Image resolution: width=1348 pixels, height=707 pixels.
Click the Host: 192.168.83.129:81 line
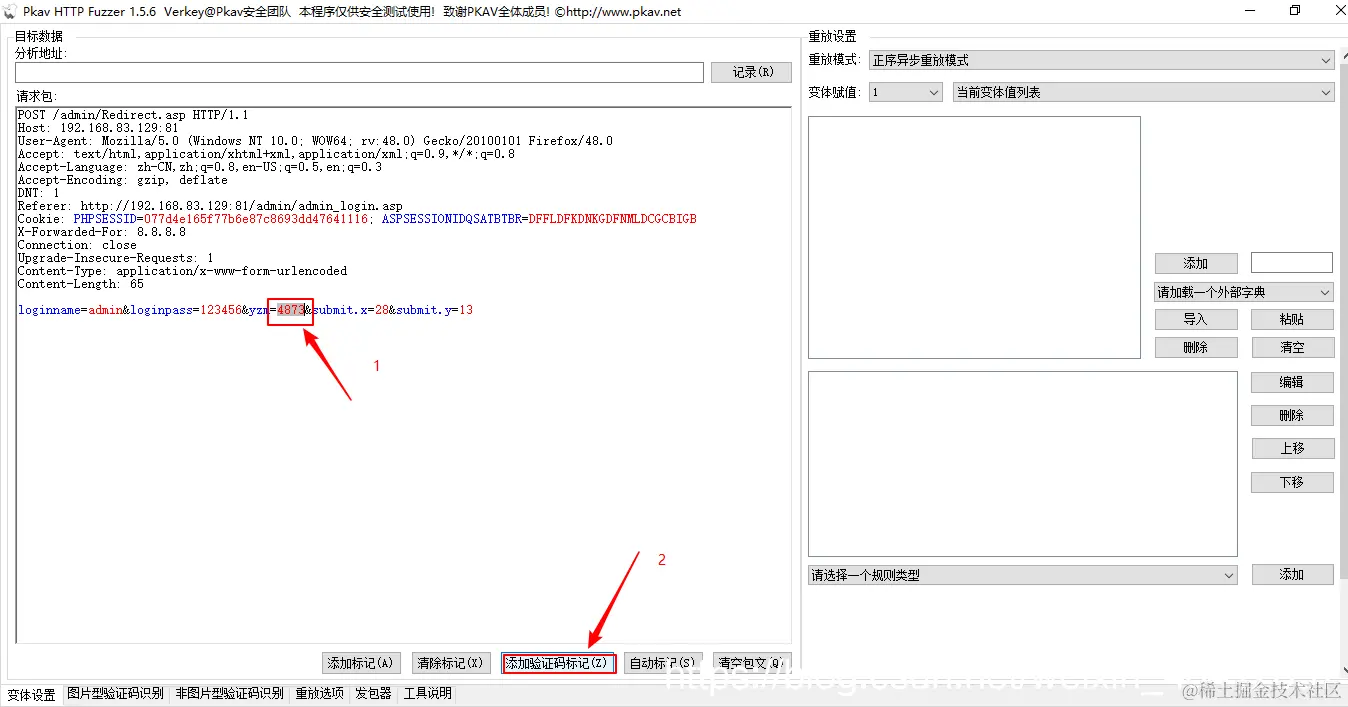[x=98, y=128]
